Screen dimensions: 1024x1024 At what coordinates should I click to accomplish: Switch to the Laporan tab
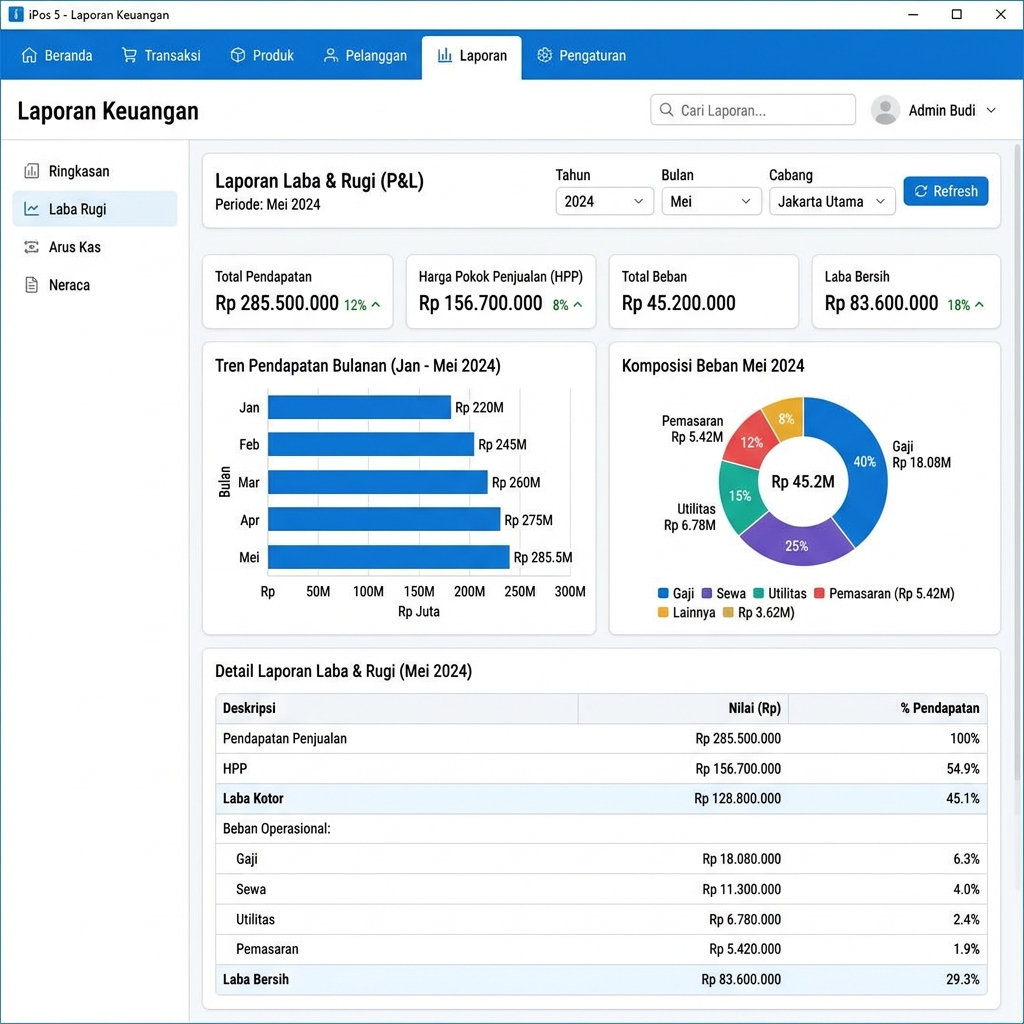tap(472, 56)
